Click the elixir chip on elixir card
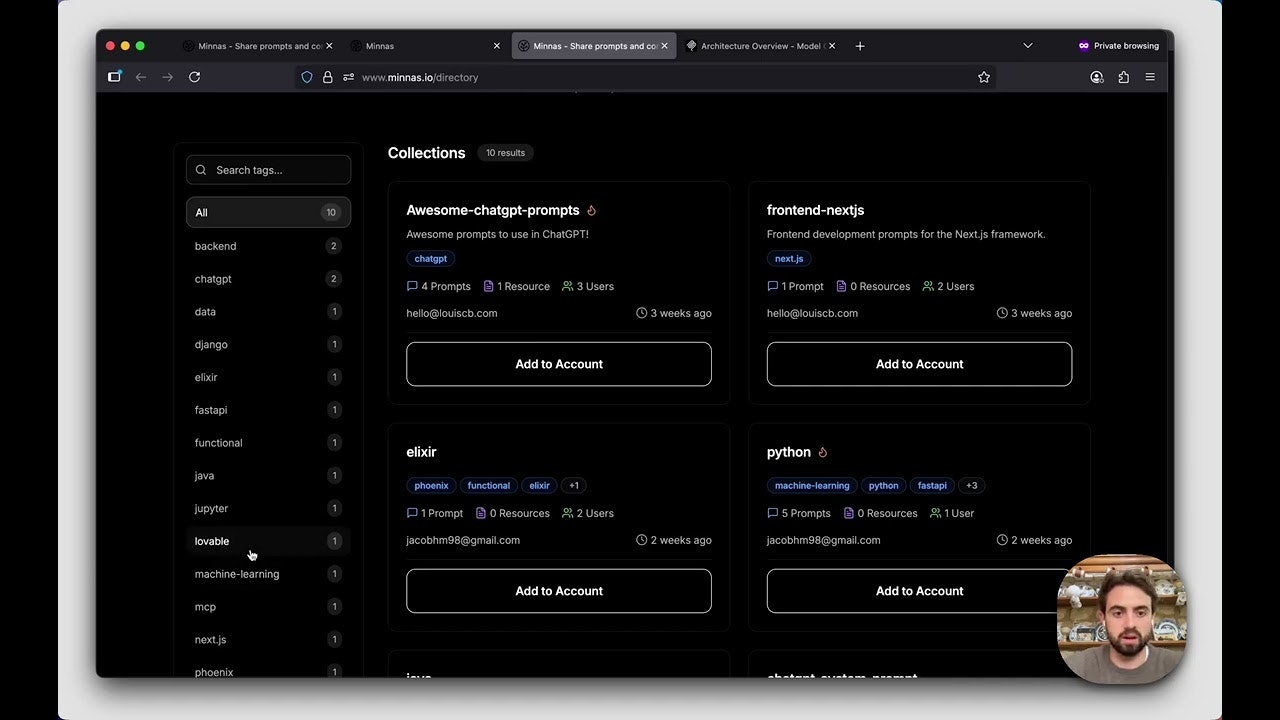 540,485
